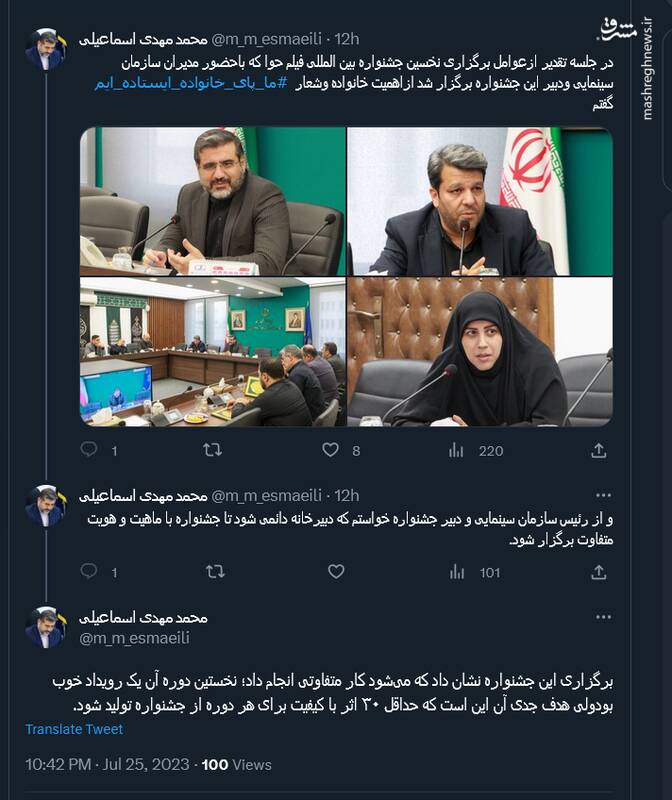Image resolution: width=672 pixels, height=800 pixels.
Task: Like the second tweet in thread
Action: click(336, 571)
